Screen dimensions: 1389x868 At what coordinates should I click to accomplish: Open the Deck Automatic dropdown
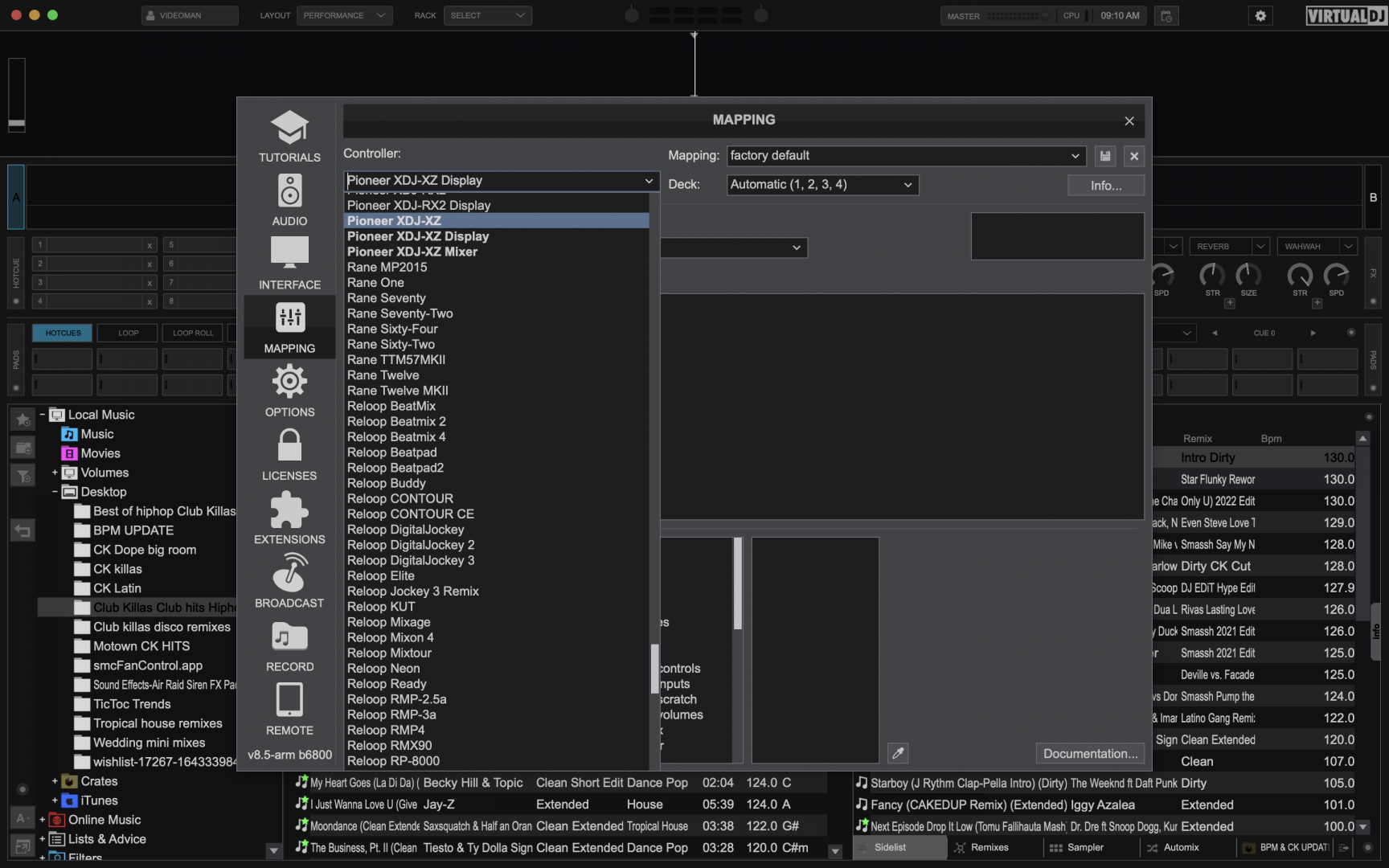(822, 185)
